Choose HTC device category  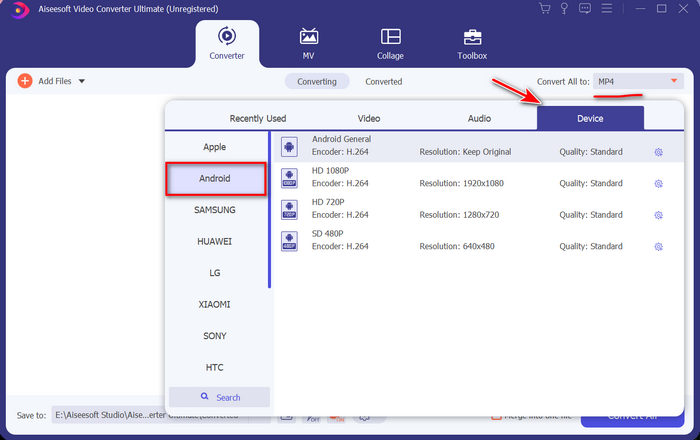[215, 368]
